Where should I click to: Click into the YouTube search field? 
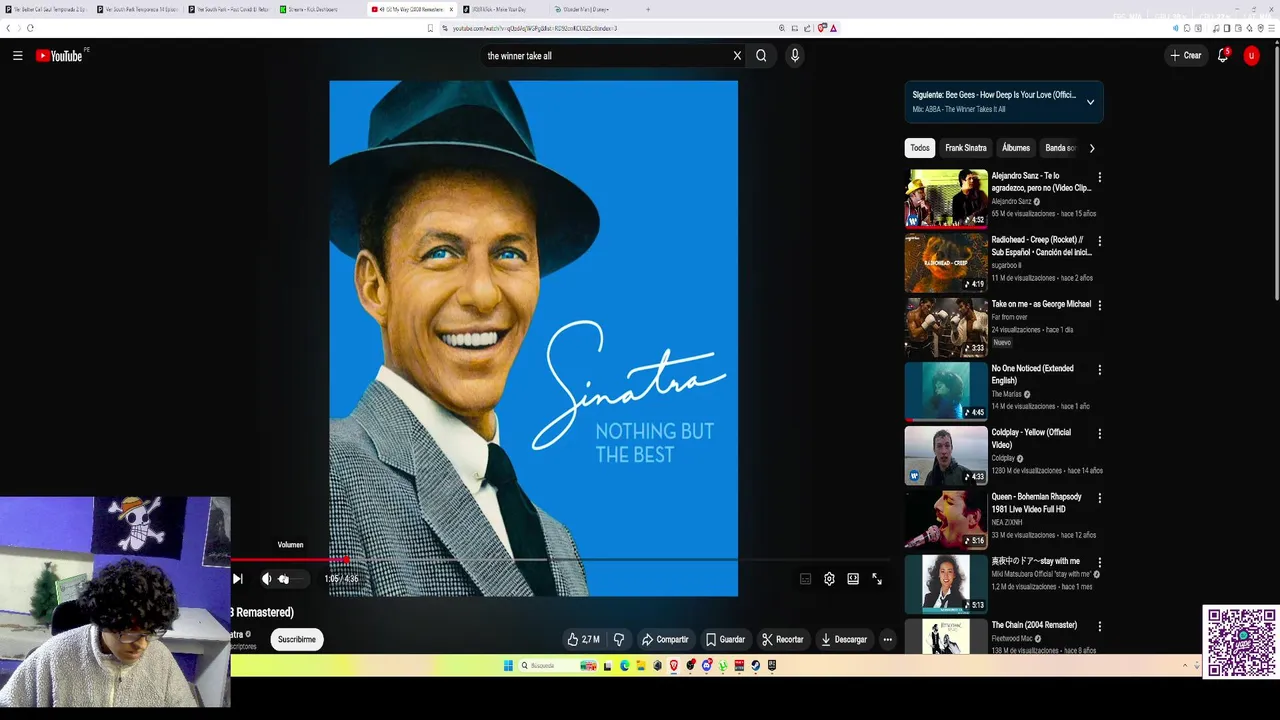coord(605,56)
